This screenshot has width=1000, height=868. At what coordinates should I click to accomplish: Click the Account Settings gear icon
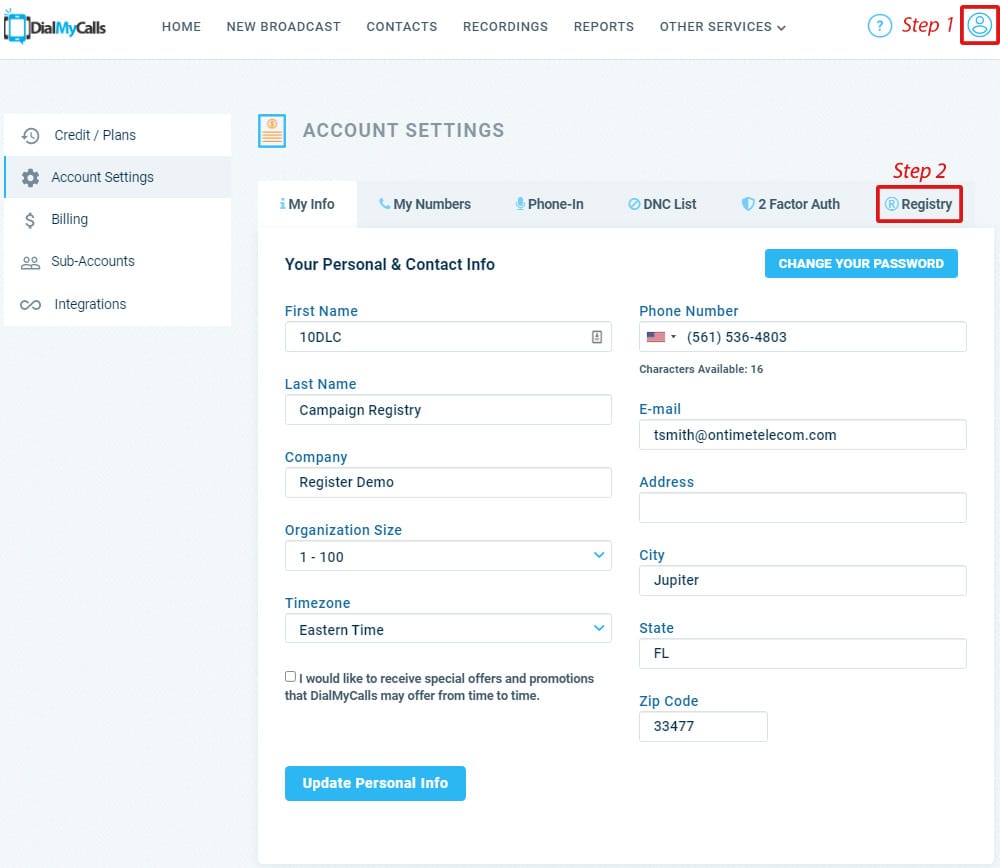(x=31, y=178)
